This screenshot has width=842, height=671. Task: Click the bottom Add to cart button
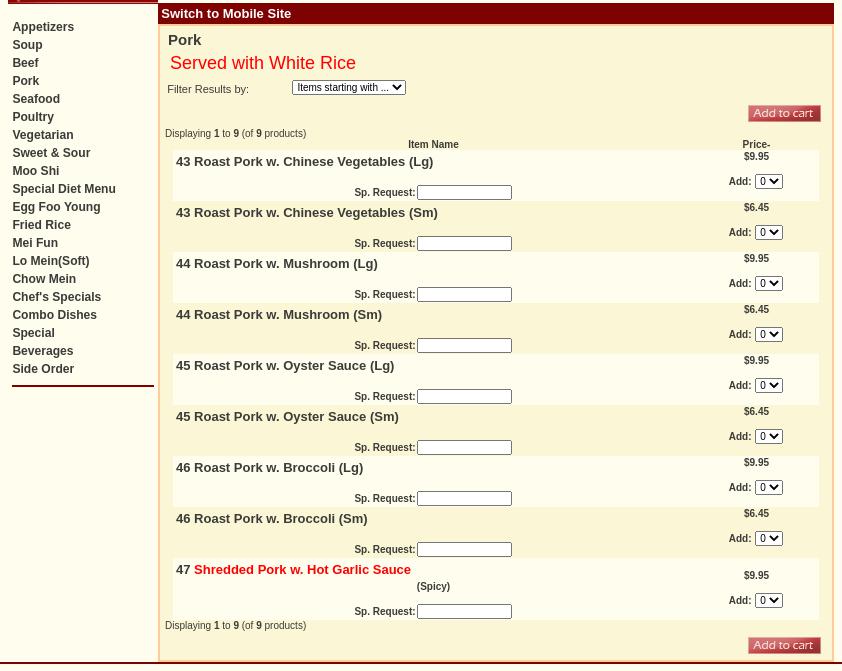click(783, 646)
